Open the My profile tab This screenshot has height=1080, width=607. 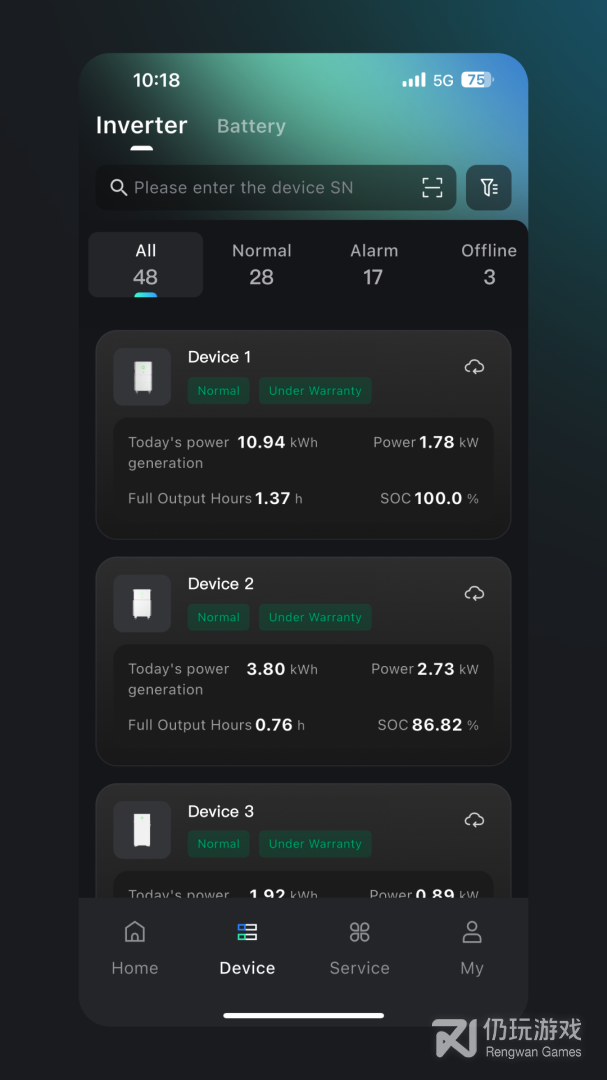[472, 949]
